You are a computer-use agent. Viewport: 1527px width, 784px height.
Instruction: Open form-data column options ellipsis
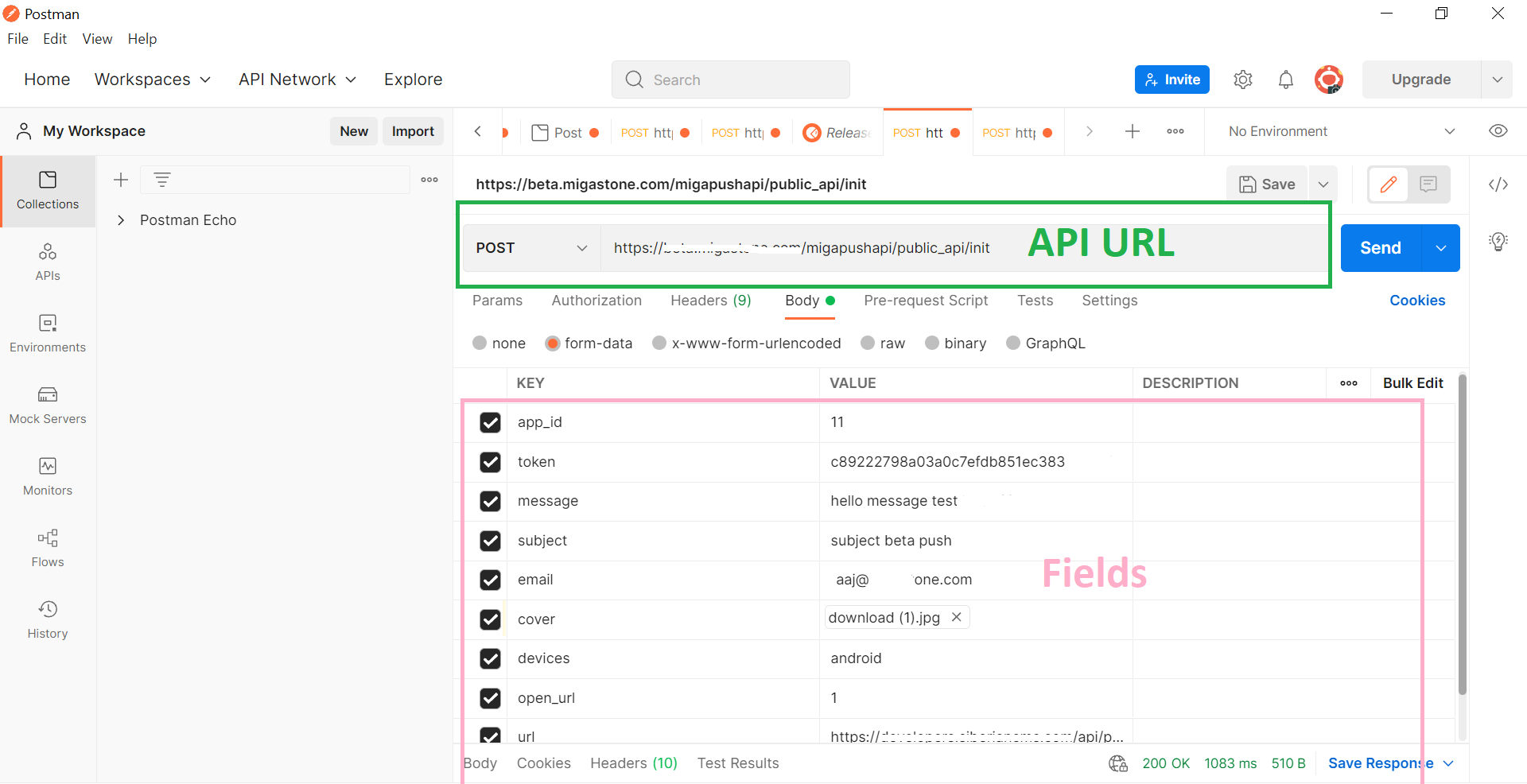click(x=1349, y=383)
